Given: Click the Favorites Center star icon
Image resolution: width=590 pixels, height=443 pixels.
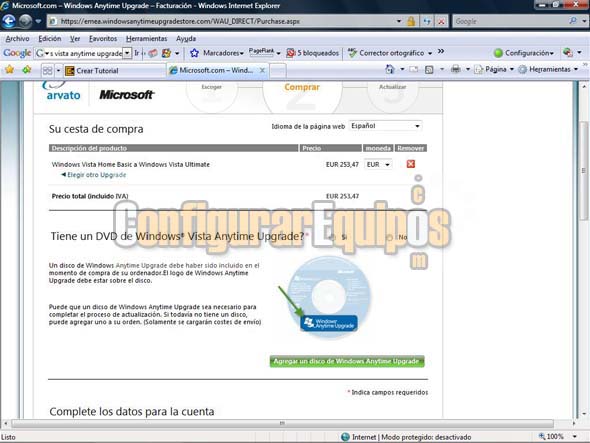Looking at the screenshot, I should [9, 70].
